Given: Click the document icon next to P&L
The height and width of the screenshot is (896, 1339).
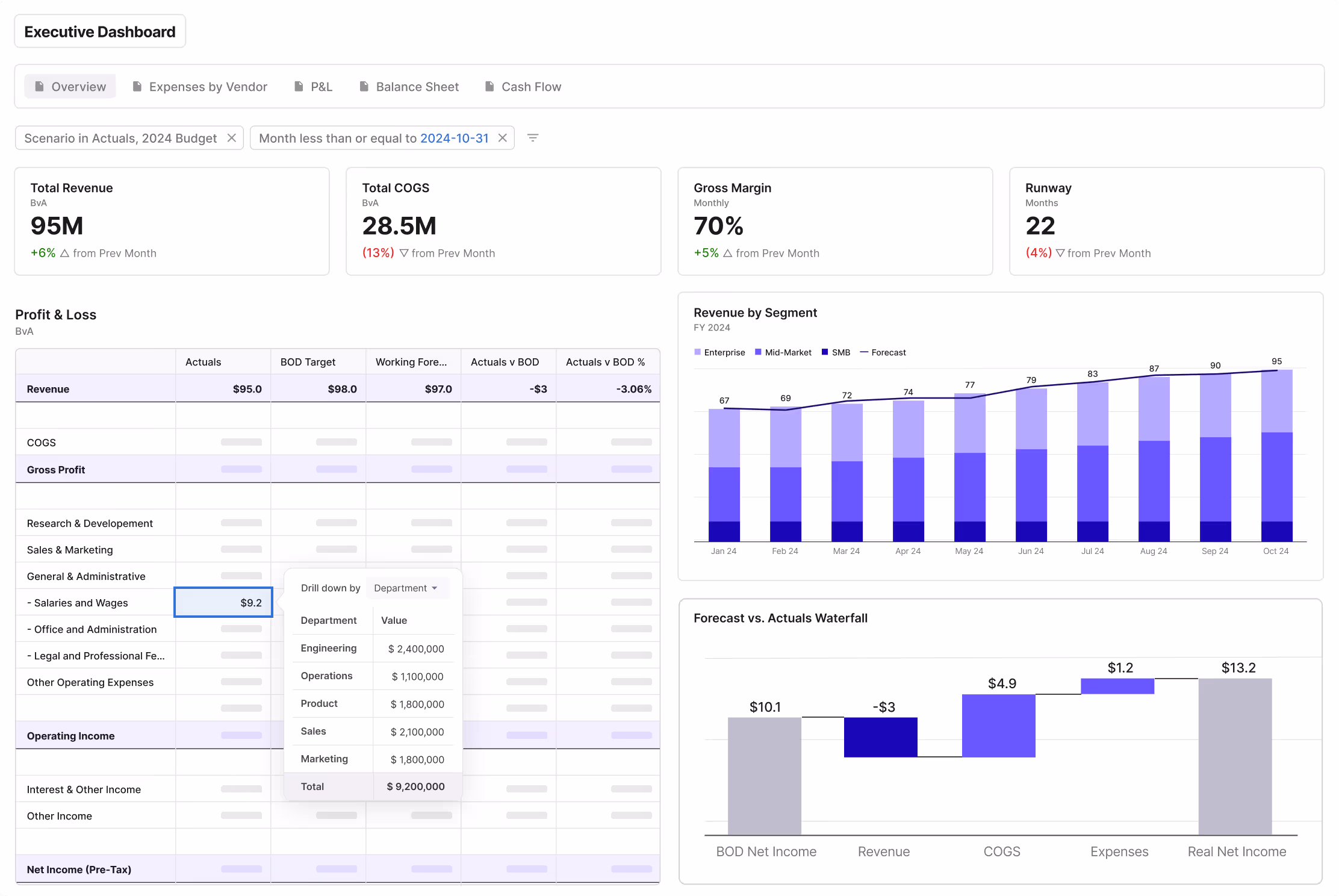Looking at the screenshot, I should (299, 87).
